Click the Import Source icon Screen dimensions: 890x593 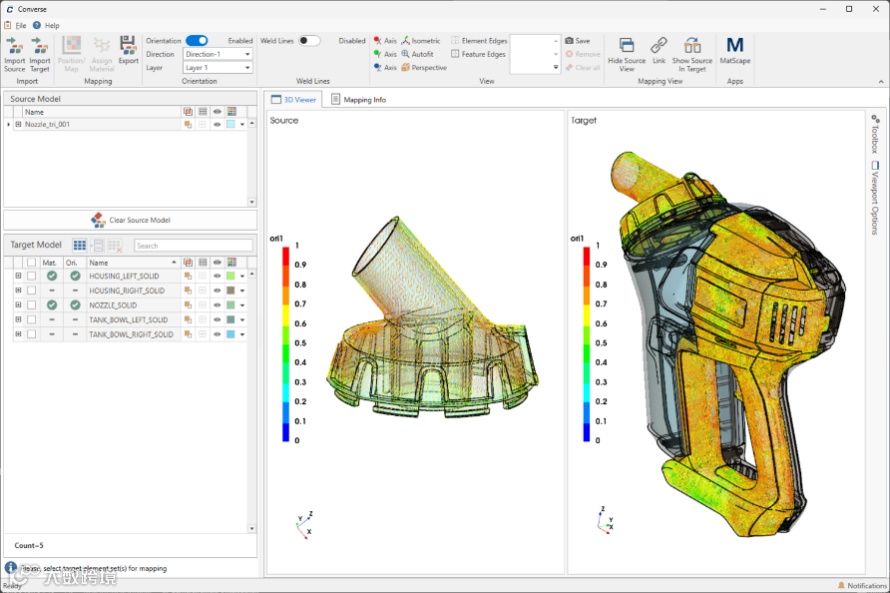pyautogui.click(x=14, y=46)
